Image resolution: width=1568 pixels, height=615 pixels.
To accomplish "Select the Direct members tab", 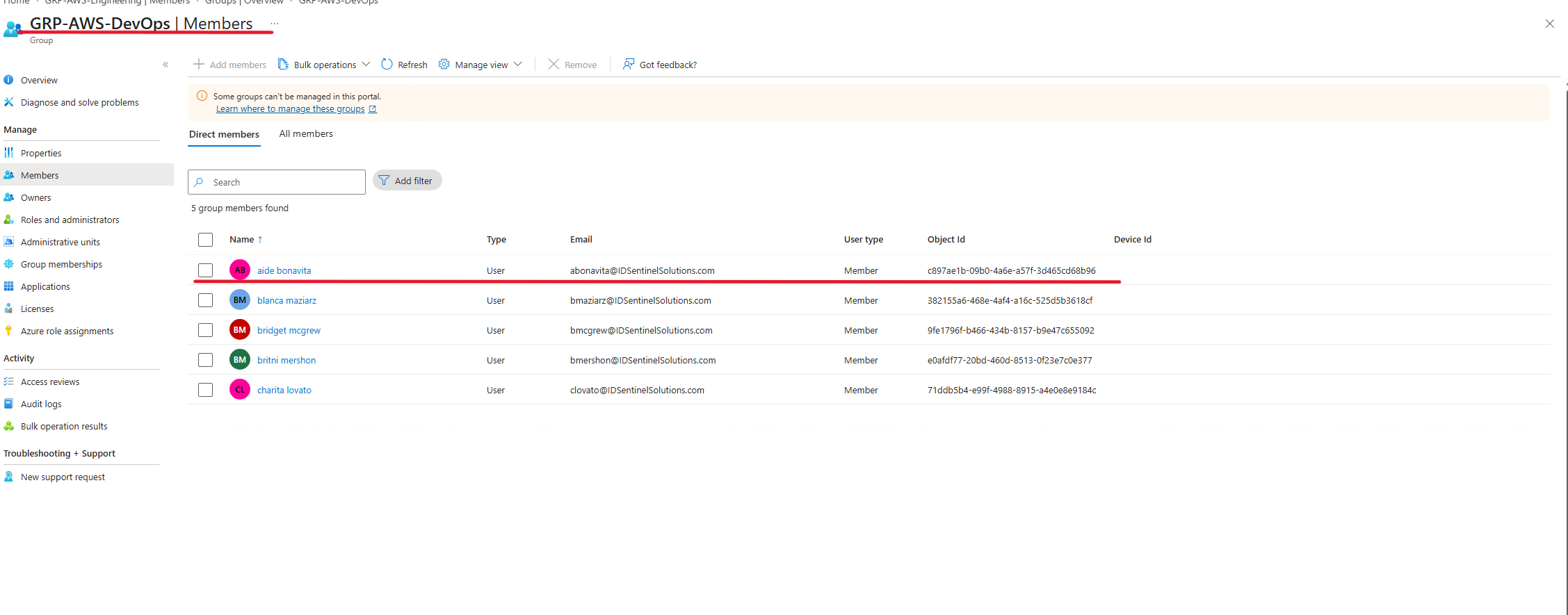I will pyautogui.click(x=224, y=134).
